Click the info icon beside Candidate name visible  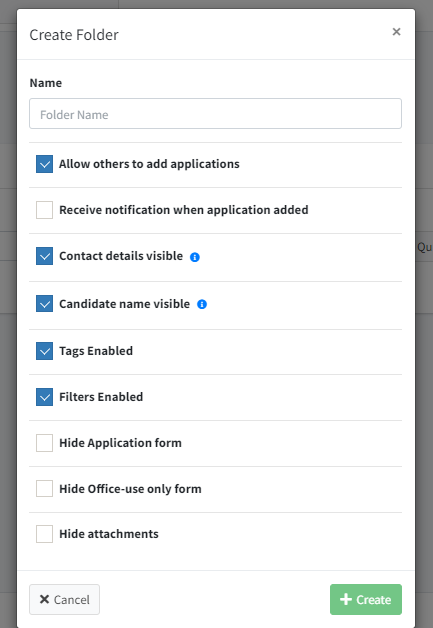(x=202, y=304)
